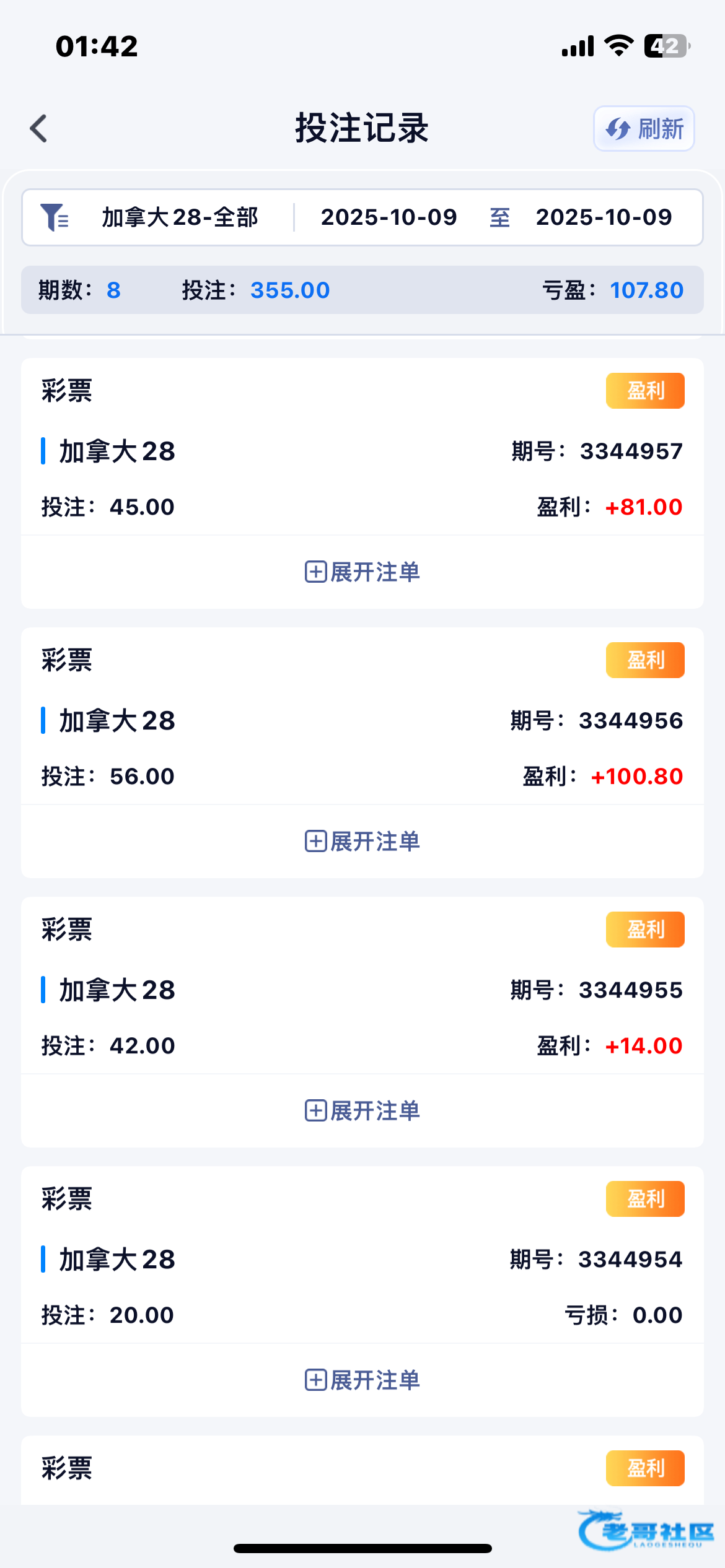Tap the 盈利 badge on issue 3344956
Viewport: 725px width, 1568px height.
click(x=645, y=660)
